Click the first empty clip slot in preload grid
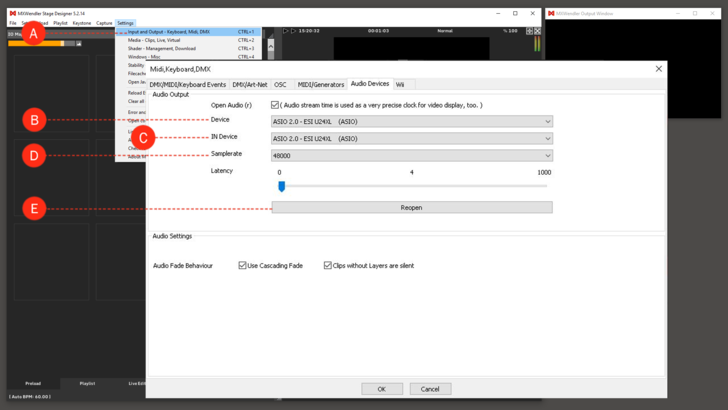The height and width of the screenshot is (410, 728). point(51,93)
